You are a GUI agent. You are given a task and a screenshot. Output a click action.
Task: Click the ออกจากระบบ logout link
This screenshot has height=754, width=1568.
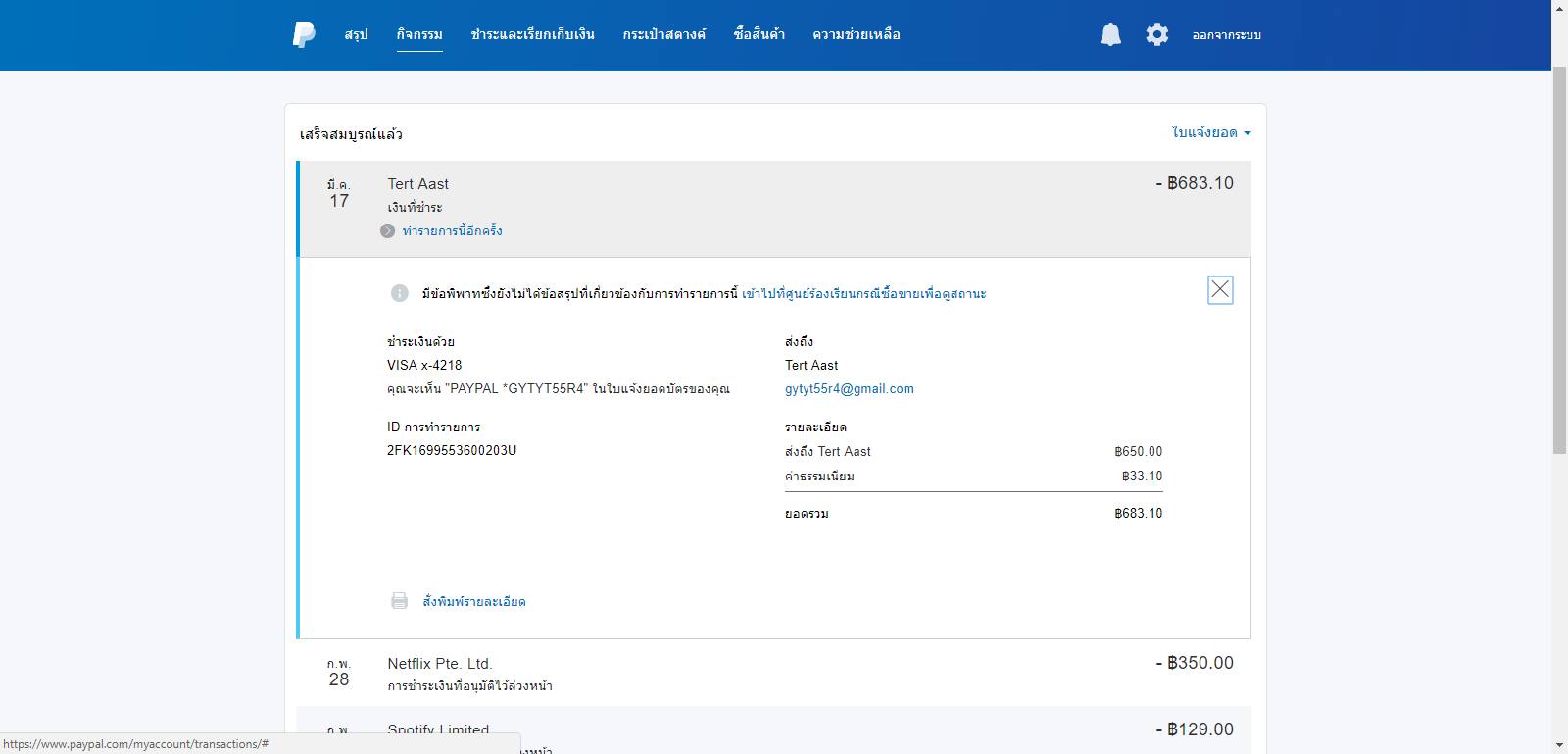[x=1226, y=35]
